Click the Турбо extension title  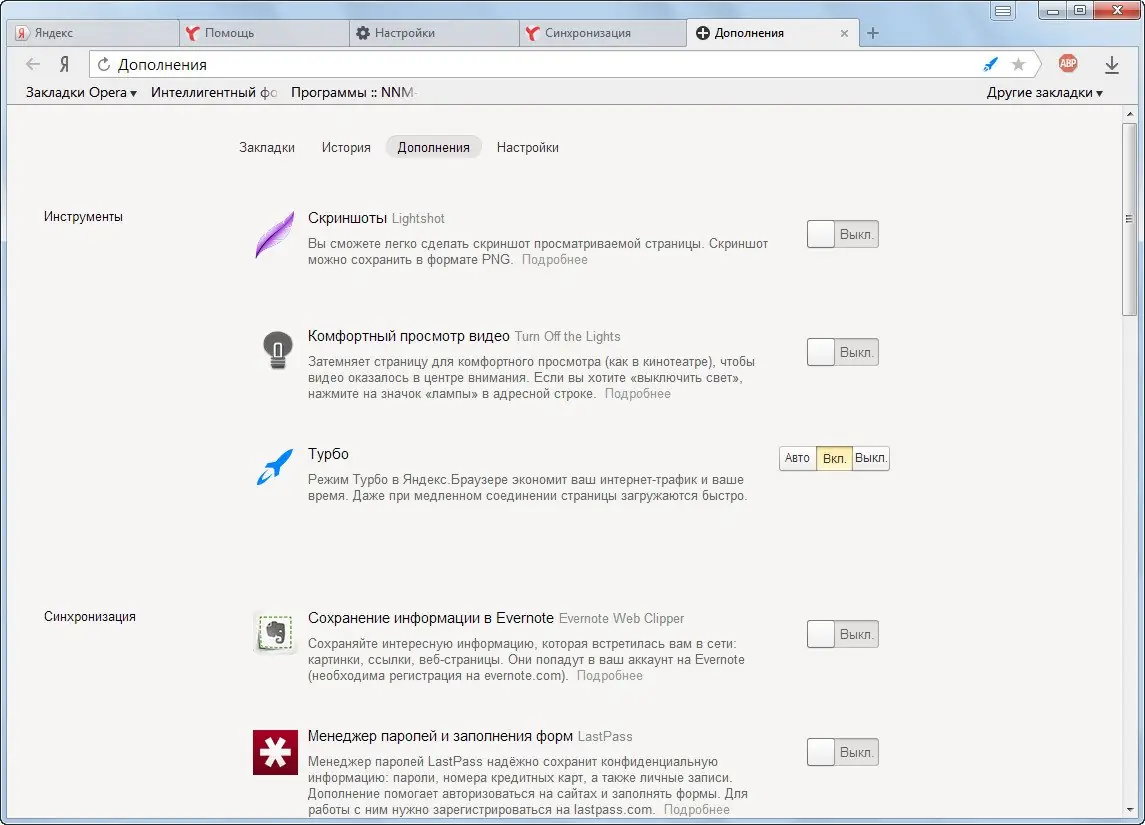328,454
